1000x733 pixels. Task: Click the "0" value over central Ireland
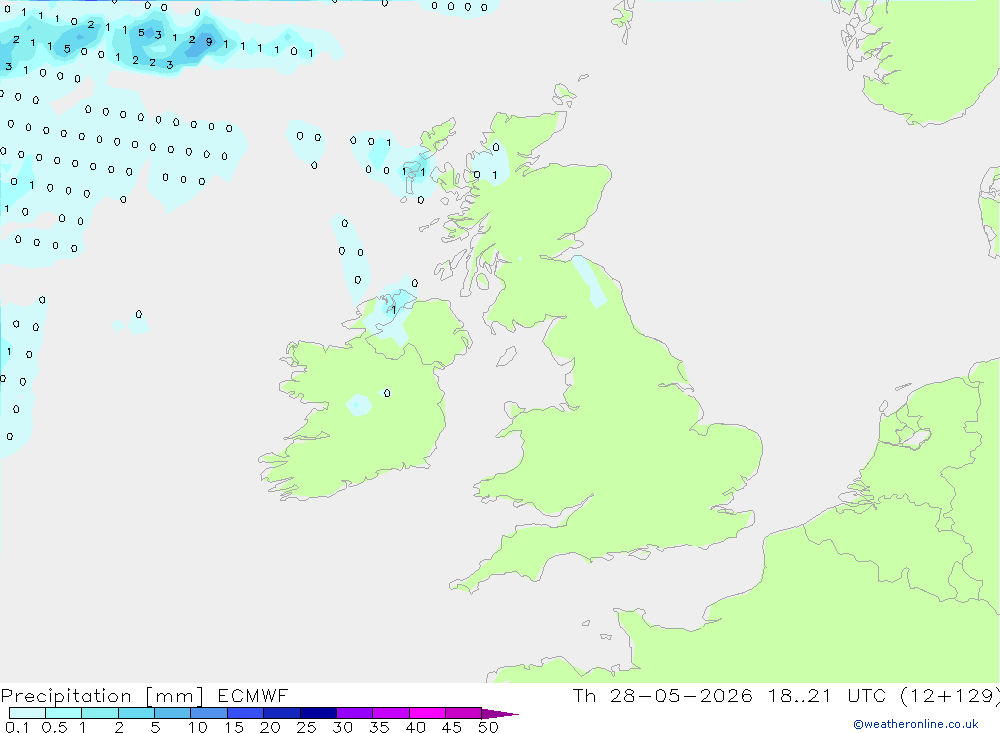click(x=387, y=393)
